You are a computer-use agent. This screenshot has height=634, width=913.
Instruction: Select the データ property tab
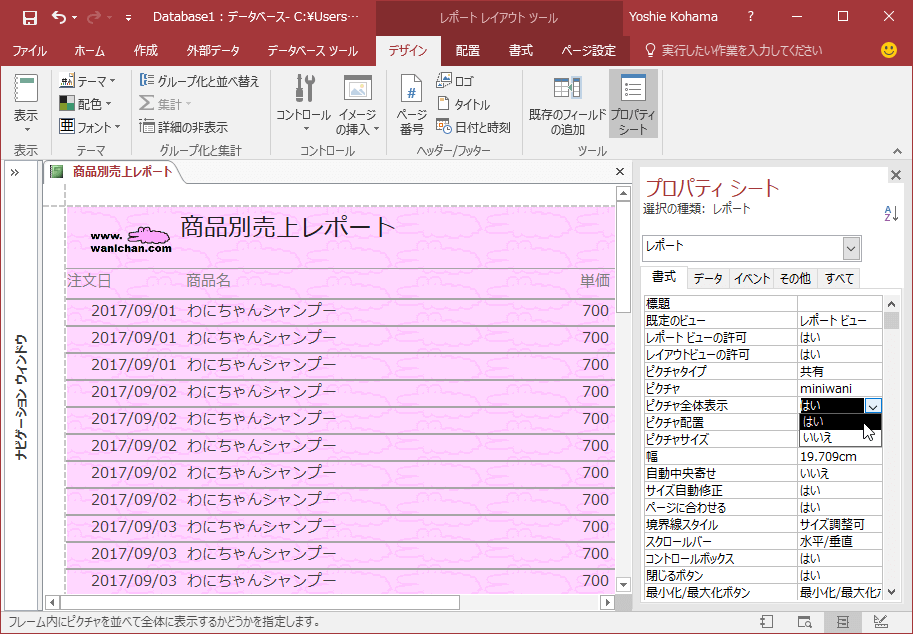point(708,278)
